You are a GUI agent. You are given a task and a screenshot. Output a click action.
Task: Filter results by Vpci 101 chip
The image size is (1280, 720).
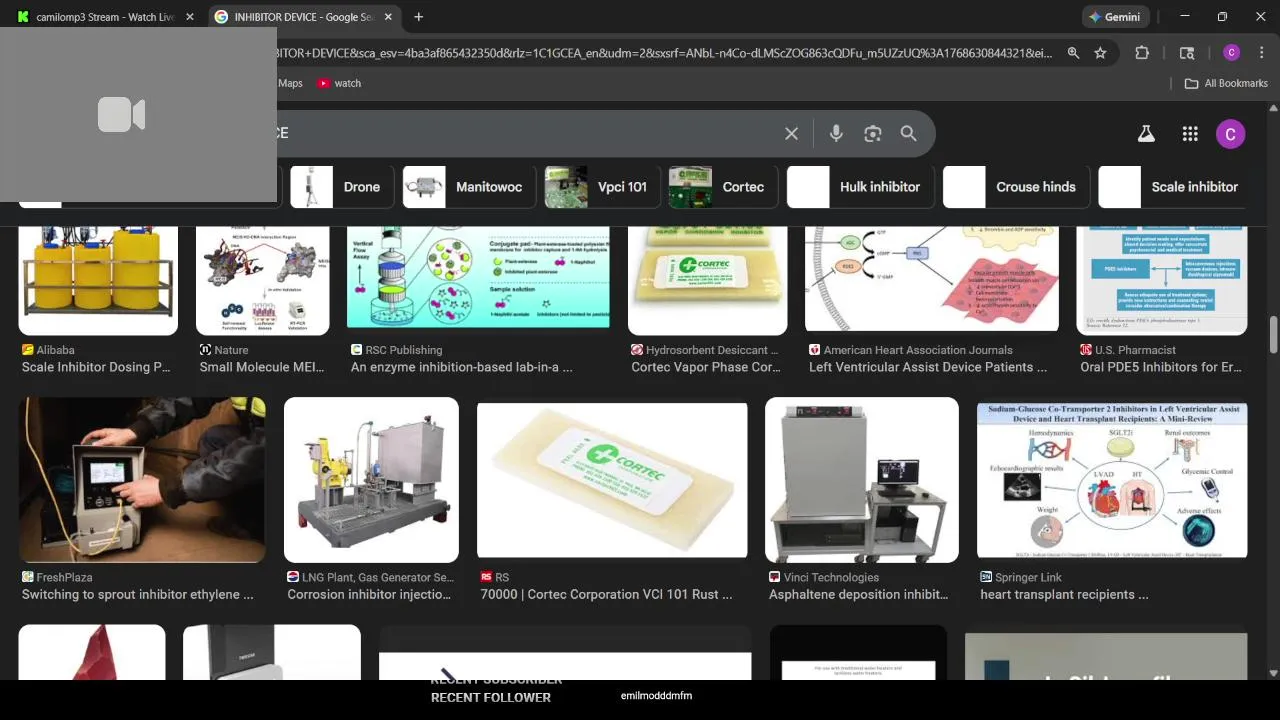[x=601, y=187]
